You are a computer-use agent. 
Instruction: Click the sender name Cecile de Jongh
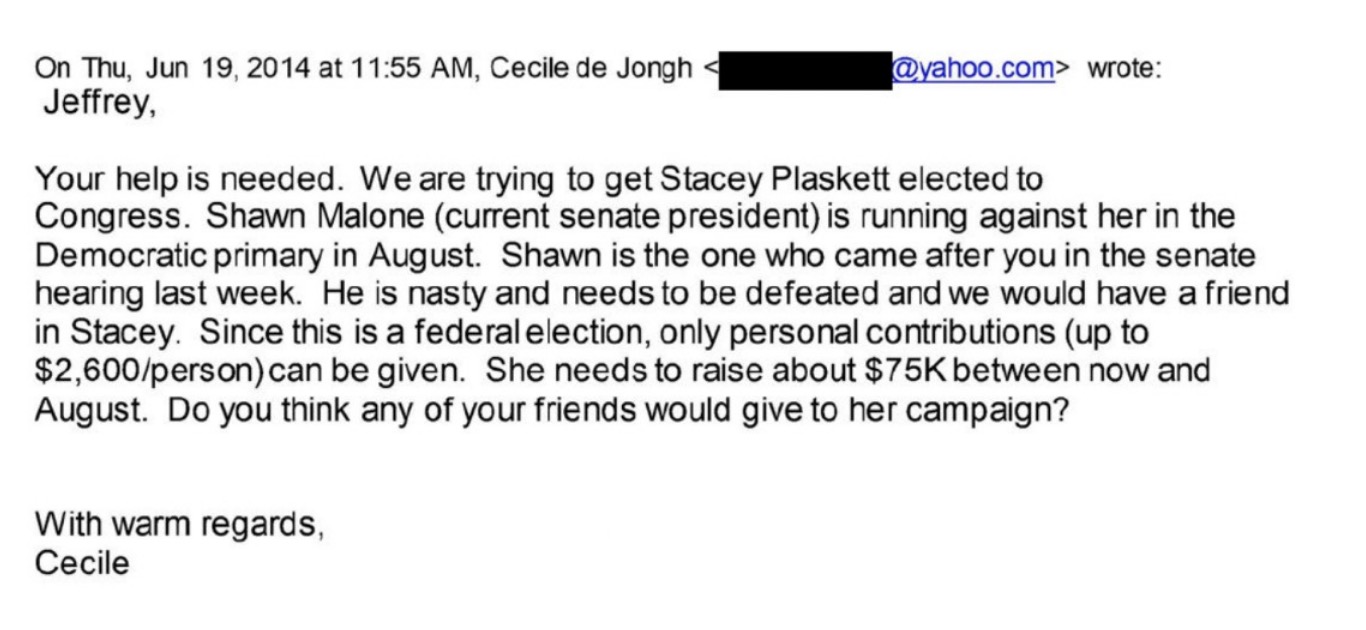tap(591, 69)
